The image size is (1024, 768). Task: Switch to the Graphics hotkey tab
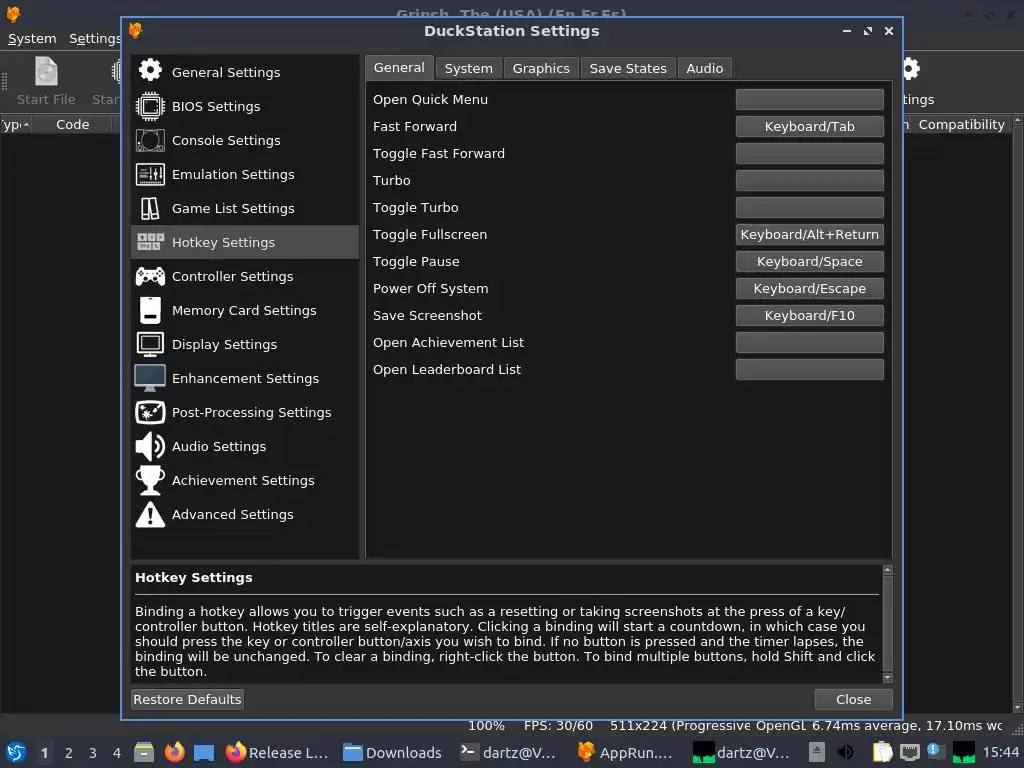tap(541, 68)
